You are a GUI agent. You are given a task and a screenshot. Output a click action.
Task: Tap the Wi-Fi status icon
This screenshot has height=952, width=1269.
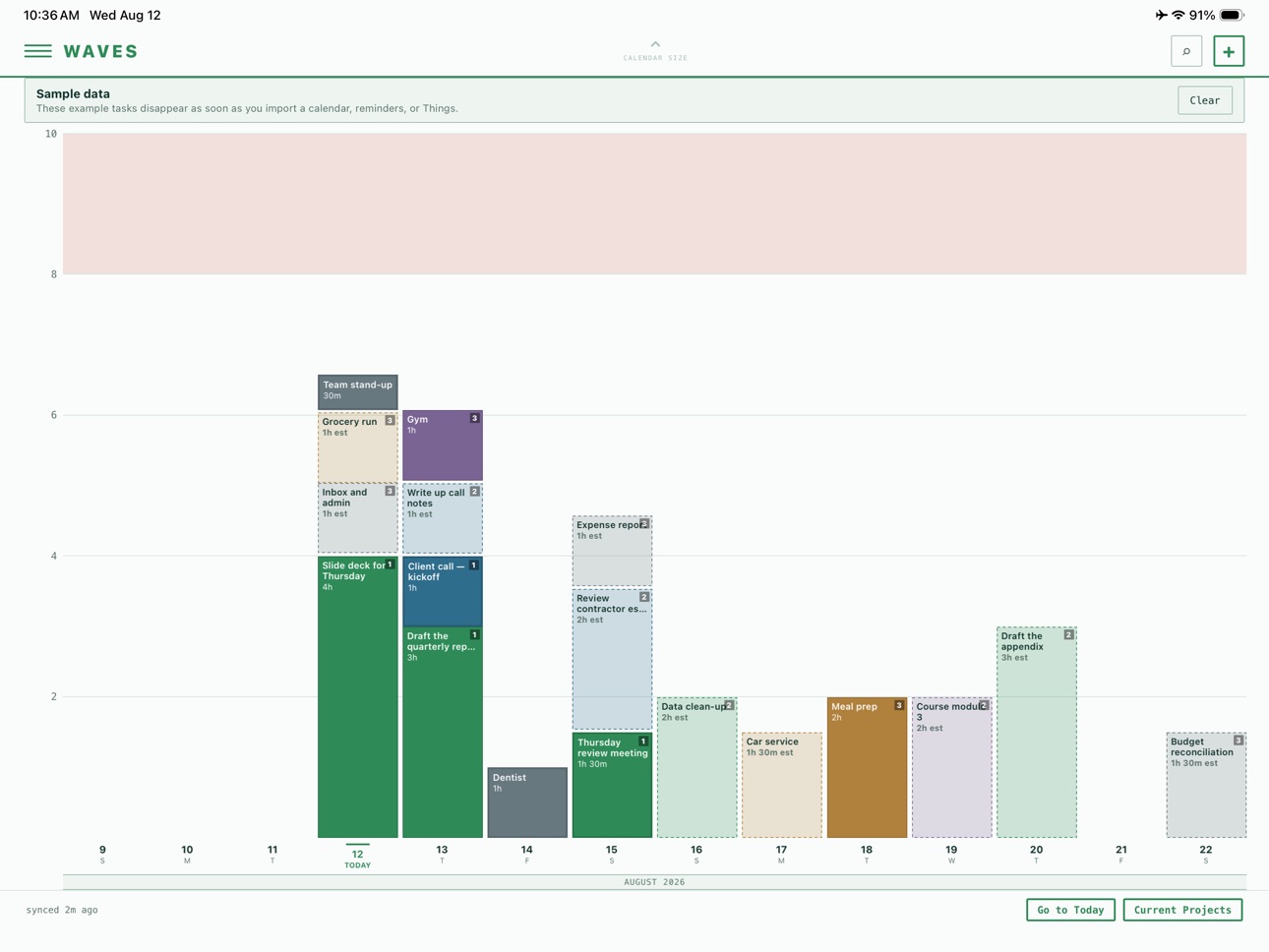pyautogui.click(x=1178, y=15)
